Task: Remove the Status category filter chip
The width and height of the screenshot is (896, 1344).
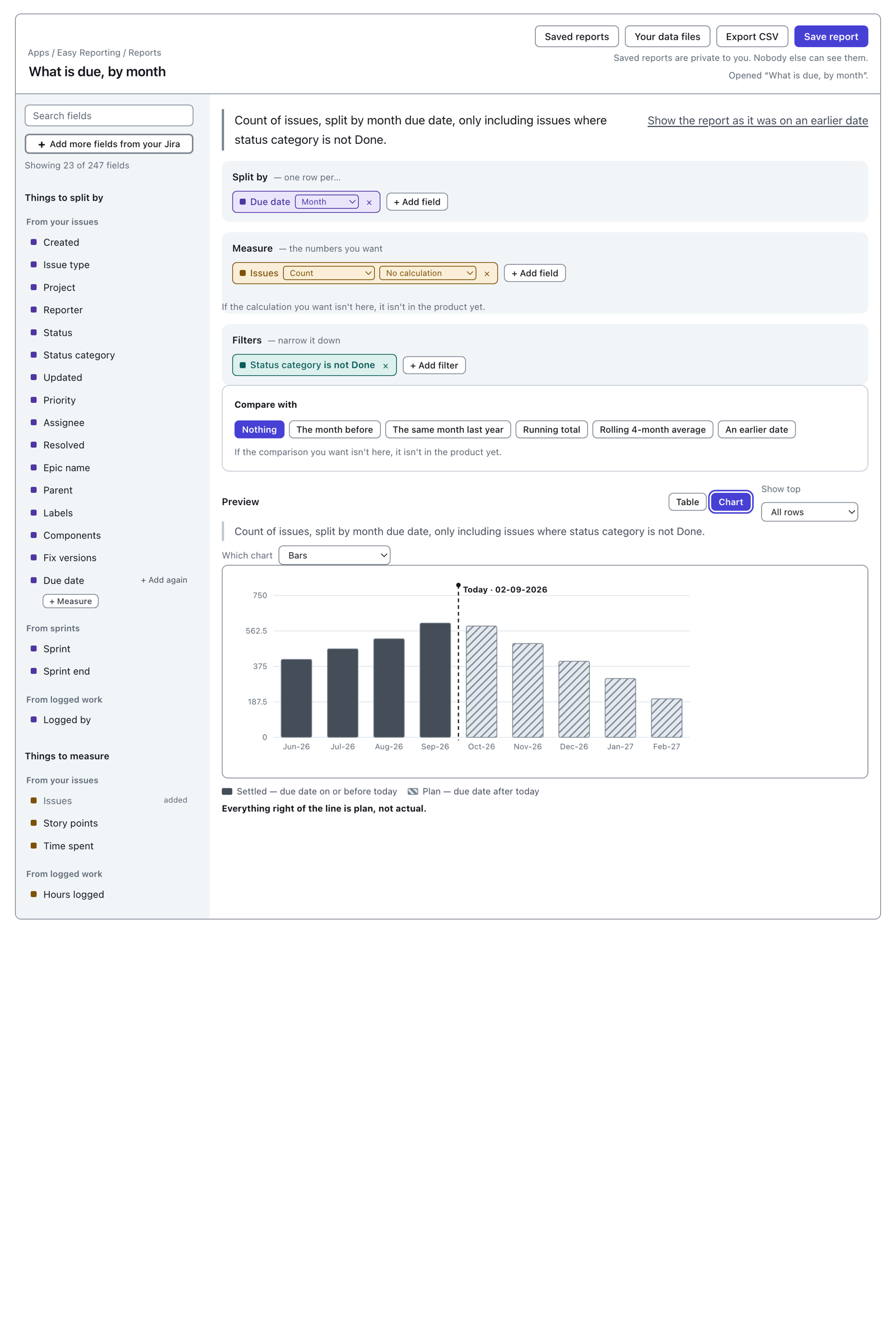Action: (386, 366)
